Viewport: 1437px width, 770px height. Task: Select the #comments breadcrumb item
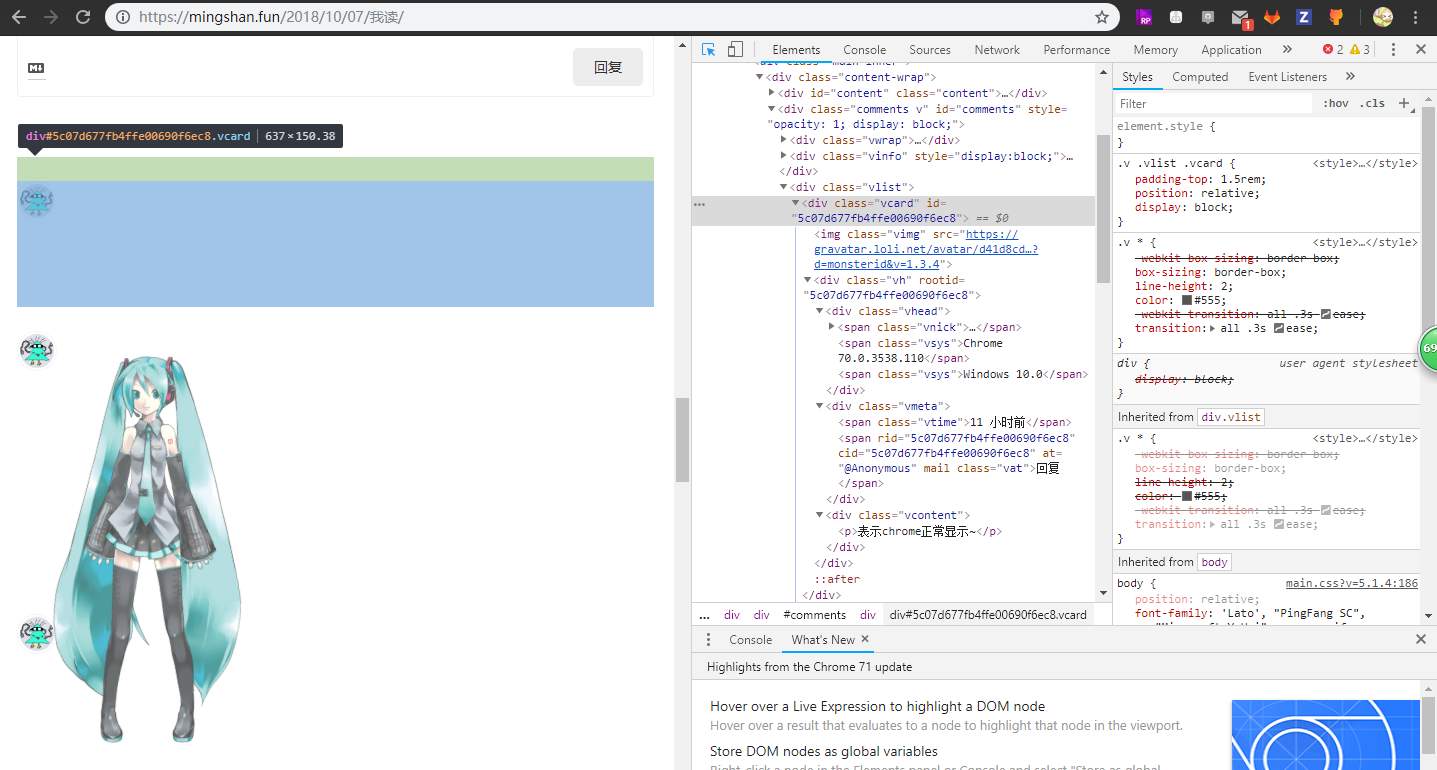click(x=814, y=615)
